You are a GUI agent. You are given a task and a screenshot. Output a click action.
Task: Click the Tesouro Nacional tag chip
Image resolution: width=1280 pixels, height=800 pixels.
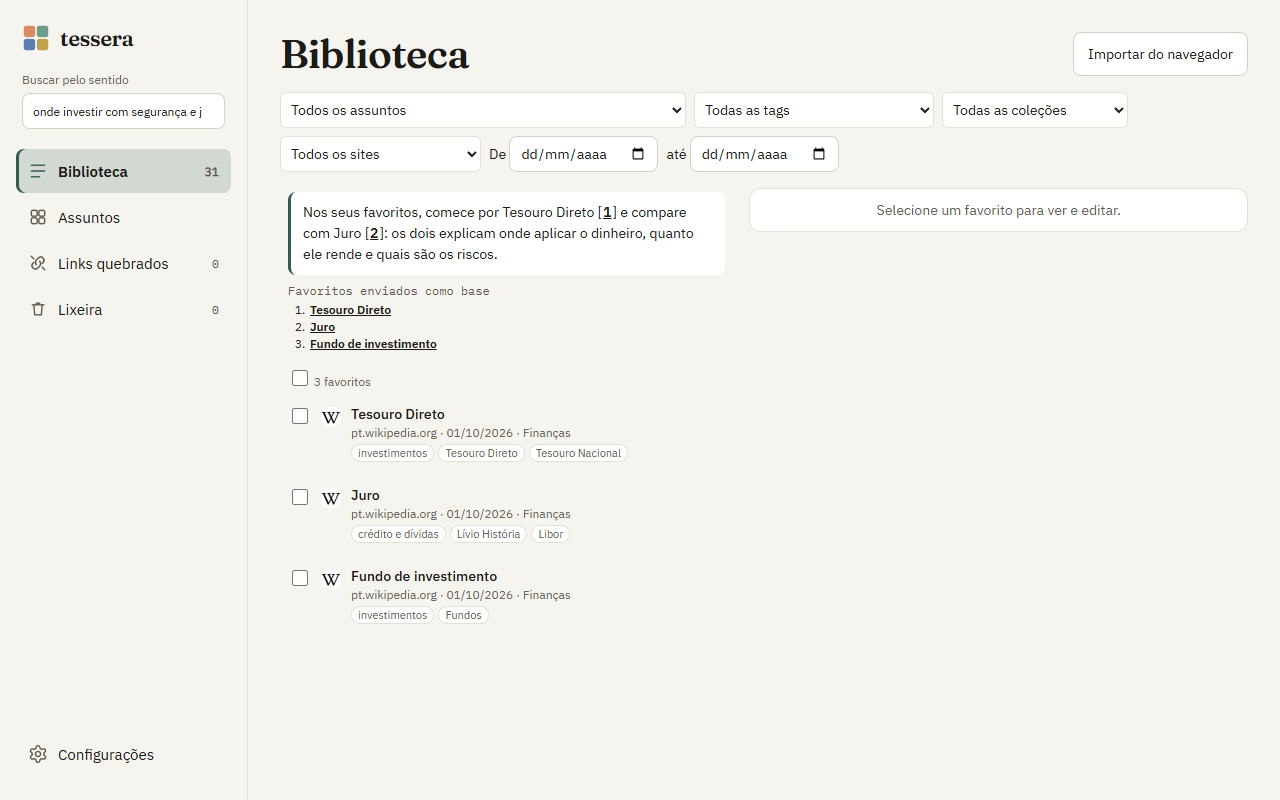coord(578,453)
